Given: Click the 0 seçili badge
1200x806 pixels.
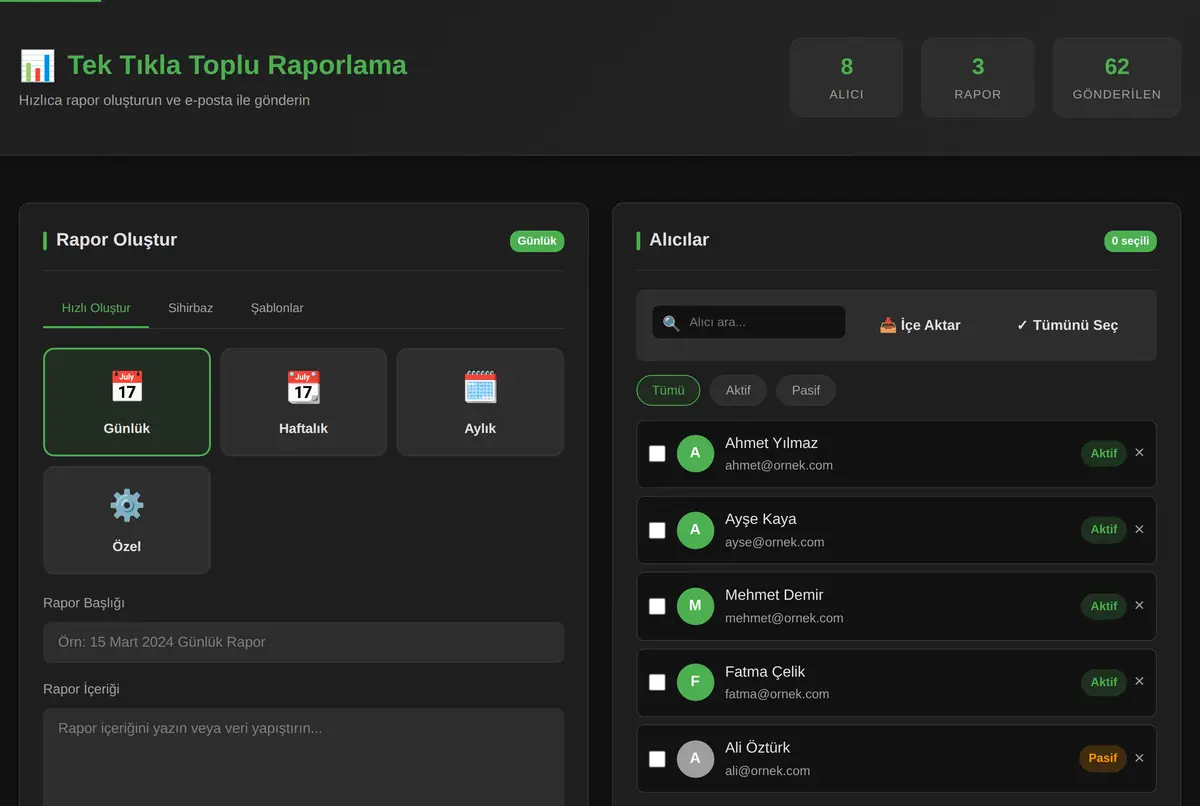Looking at the screenshot, I should (x=1130, y=241).
